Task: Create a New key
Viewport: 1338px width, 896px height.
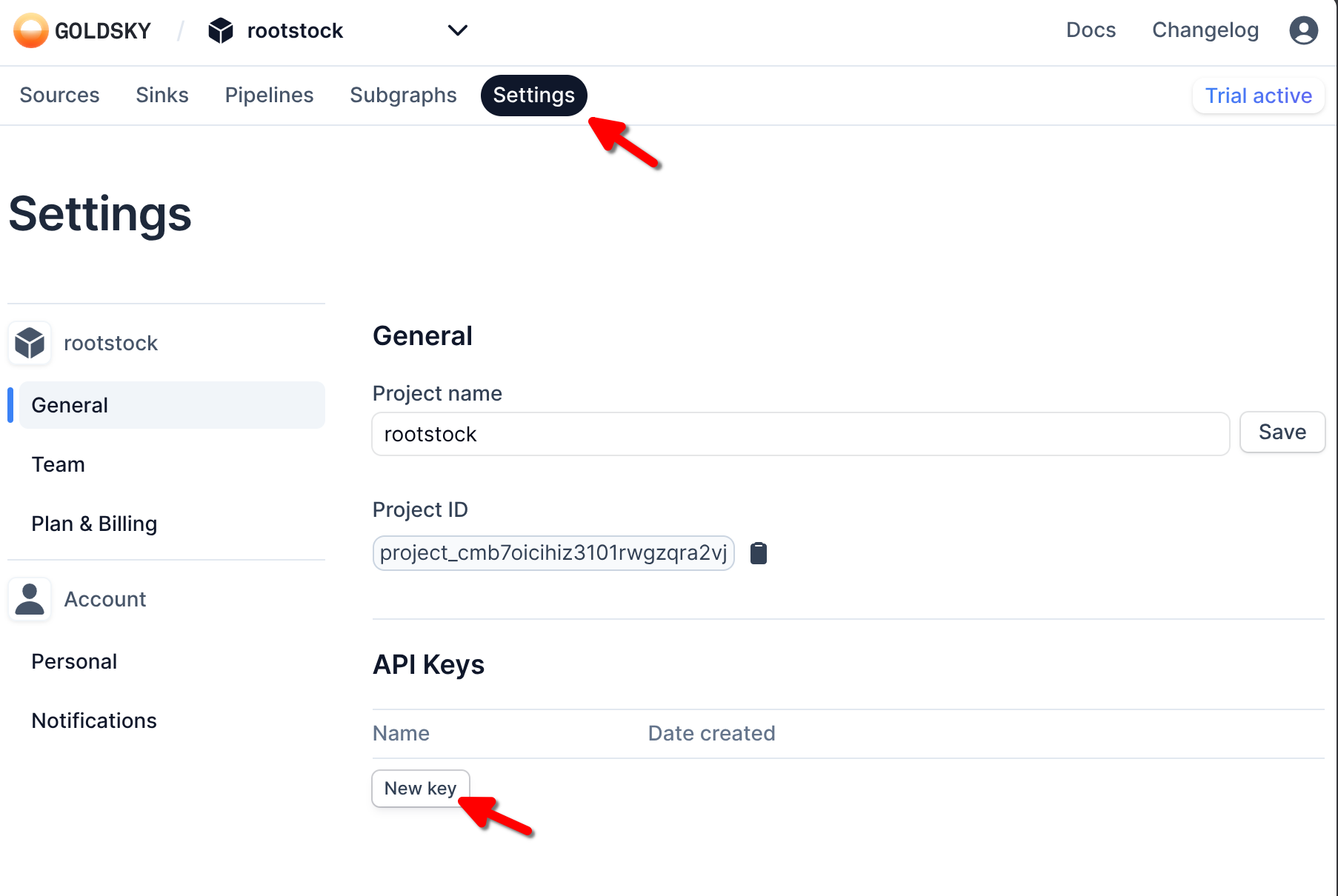Action: (420, 788)
